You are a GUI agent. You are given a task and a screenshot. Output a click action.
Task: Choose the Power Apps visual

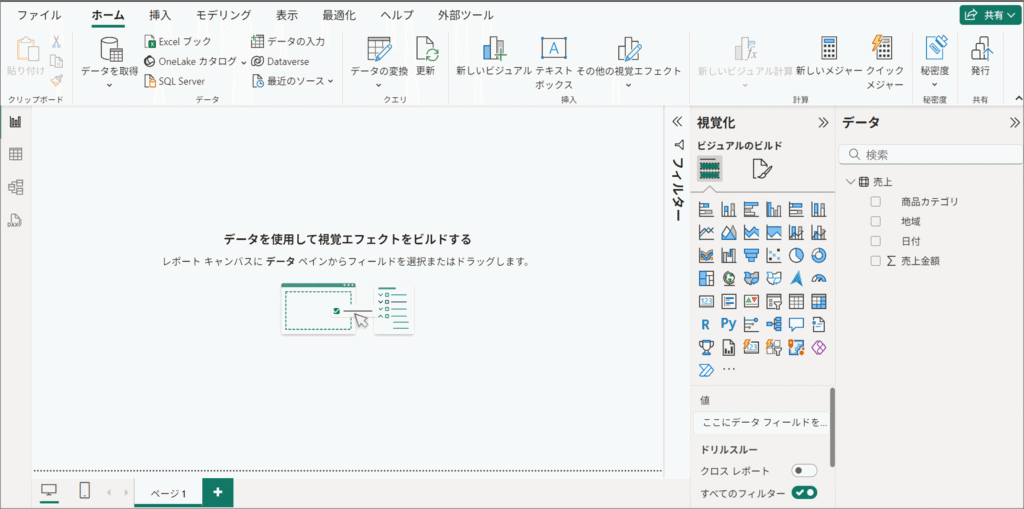818,347
